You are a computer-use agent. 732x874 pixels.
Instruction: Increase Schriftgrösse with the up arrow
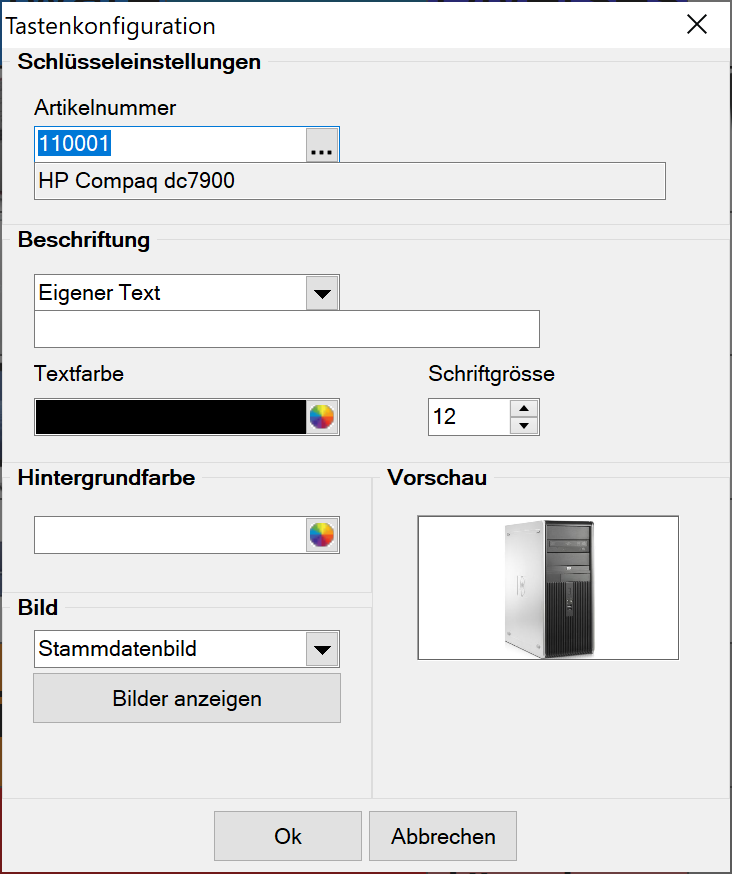click(524, 408)
